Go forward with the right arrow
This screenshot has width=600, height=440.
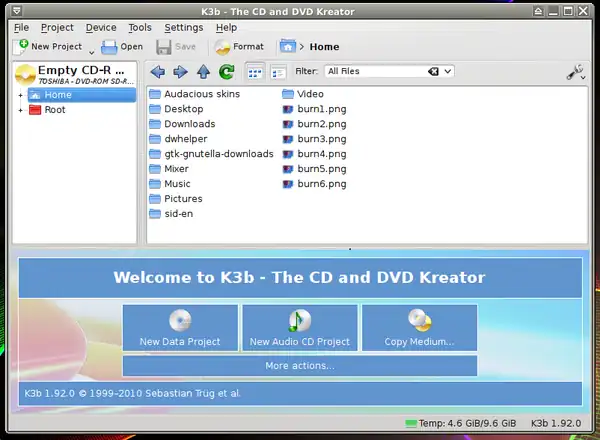coord(180,72)
